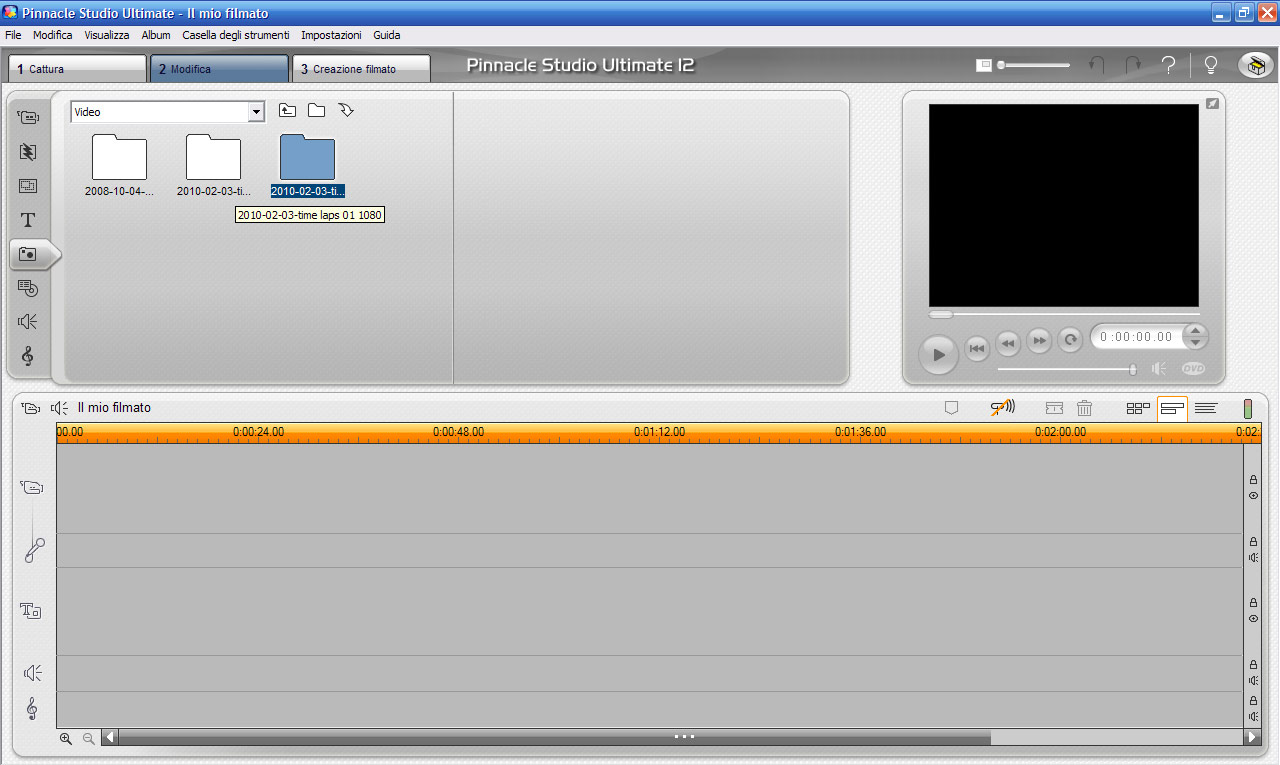The height and width of the screenshot is (765, 1280).
Task: Click the curved arrow album icon
Action: [x=346, y=110]
